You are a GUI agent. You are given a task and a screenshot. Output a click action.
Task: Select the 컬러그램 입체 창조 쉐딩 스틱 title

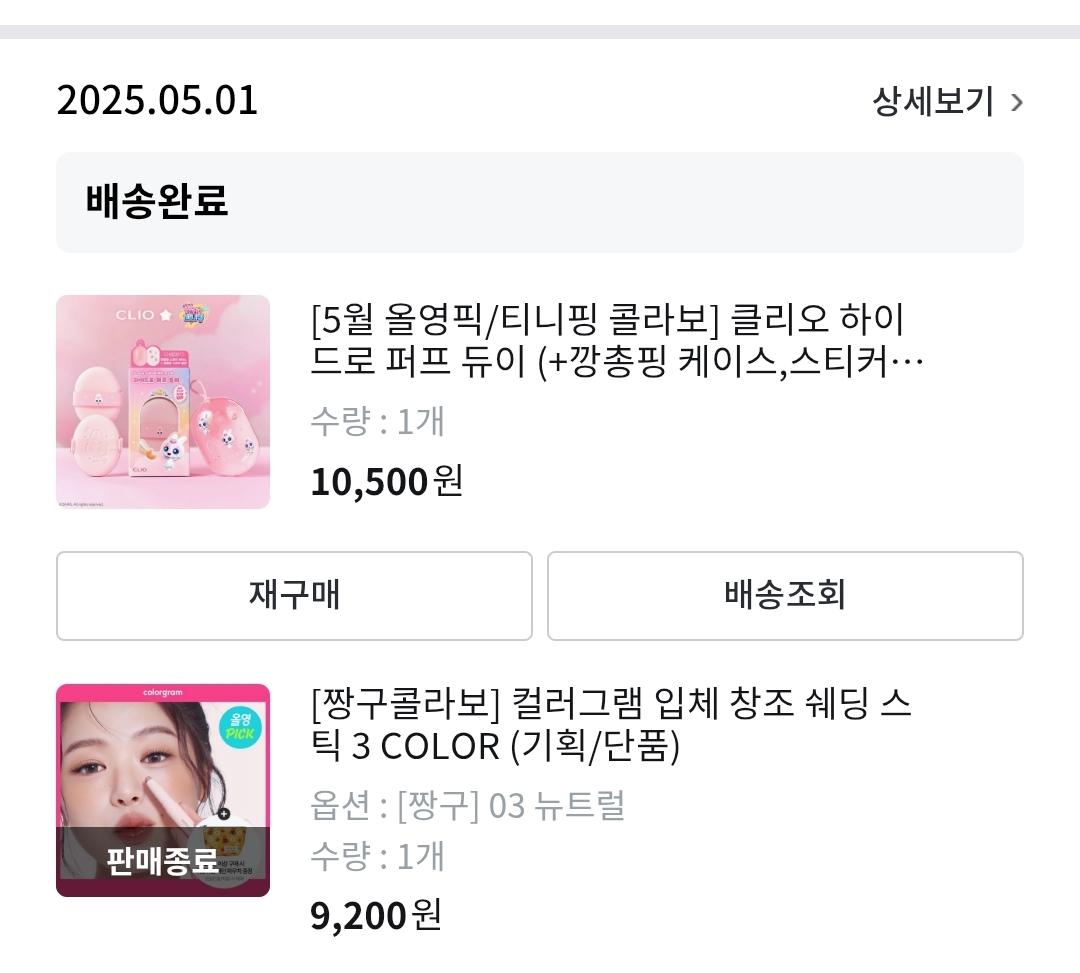click(611, 725)
